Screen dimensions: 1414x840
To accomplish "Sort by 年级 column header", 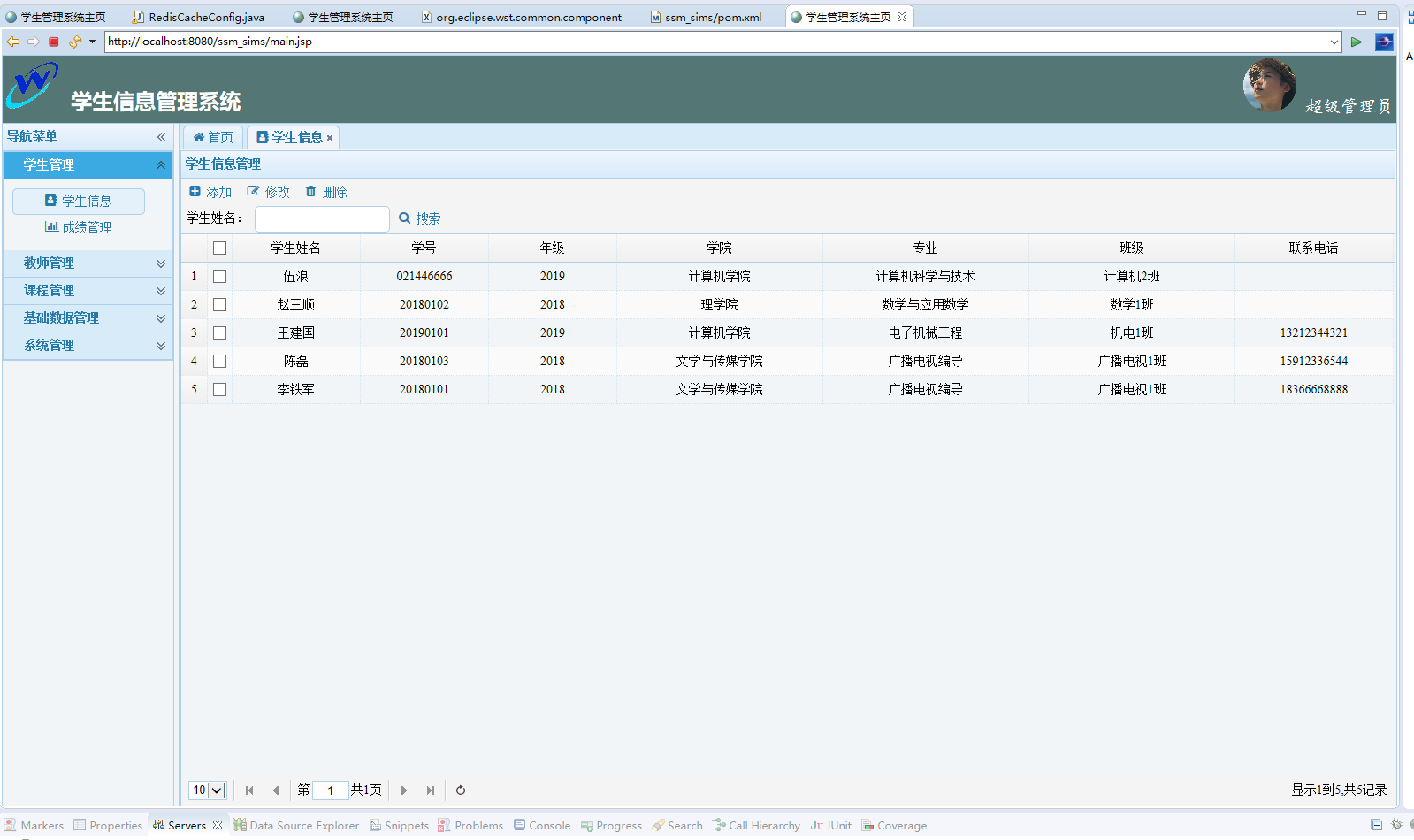I will [x=553, y=248].
